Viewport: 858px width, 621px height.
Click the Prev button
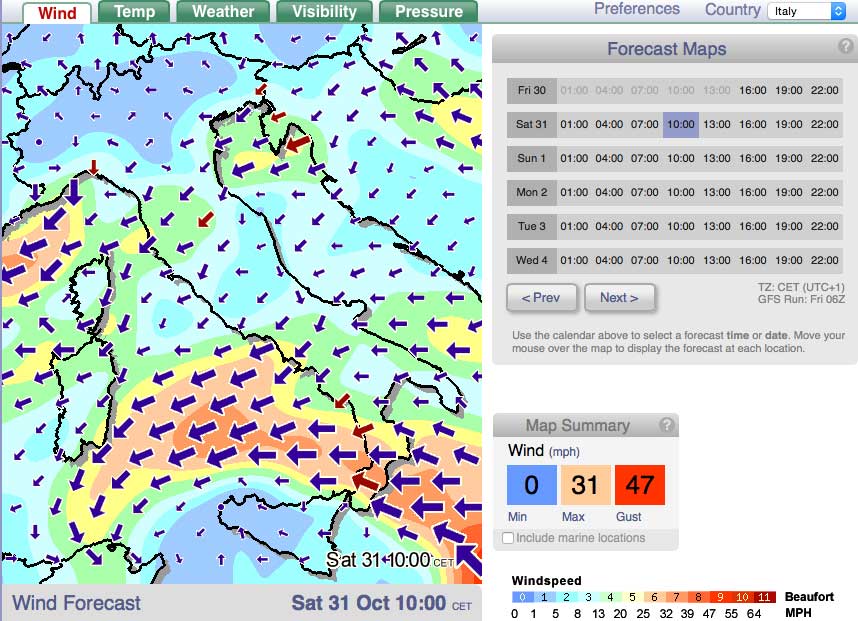(541, 297)
